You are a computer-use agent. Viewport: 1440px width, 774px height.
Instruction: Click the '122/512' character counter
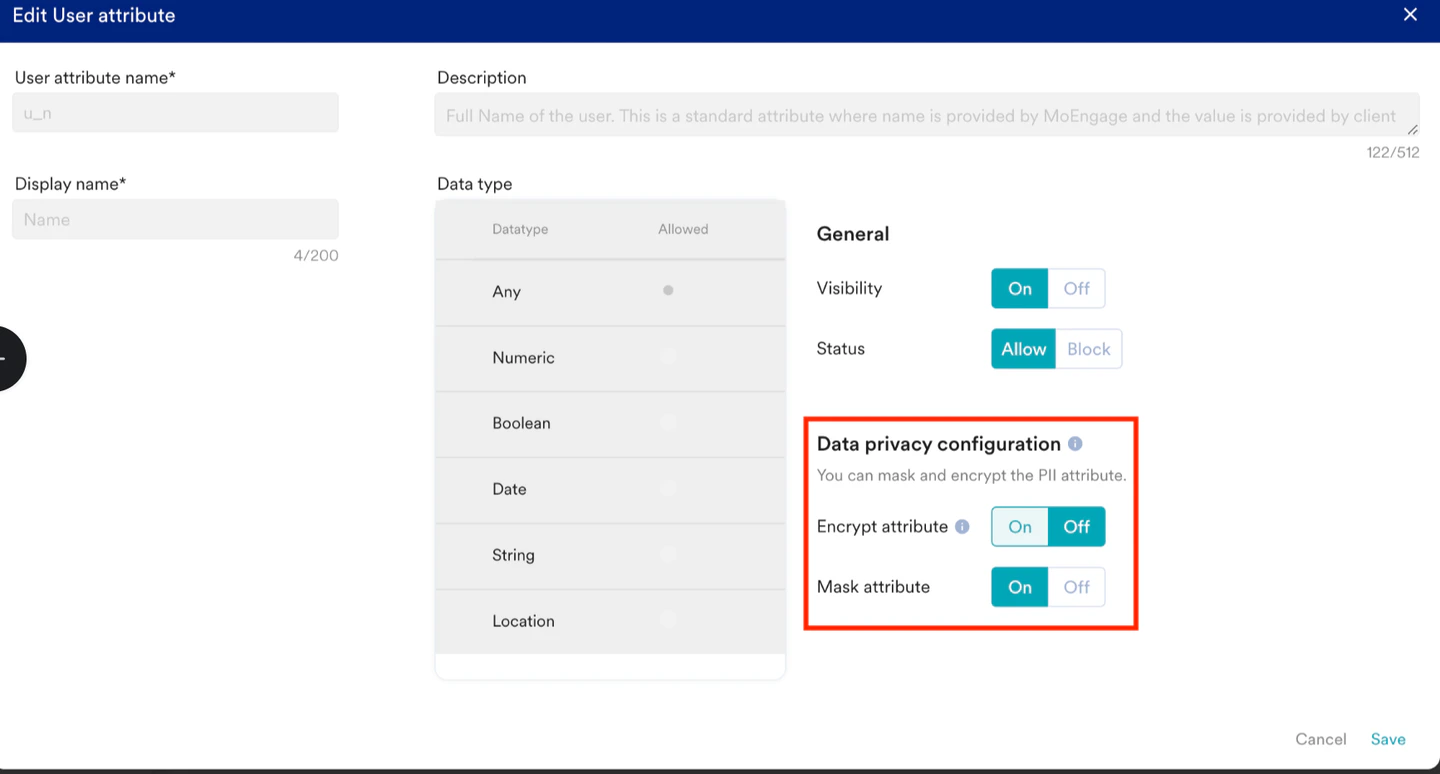1393,152
